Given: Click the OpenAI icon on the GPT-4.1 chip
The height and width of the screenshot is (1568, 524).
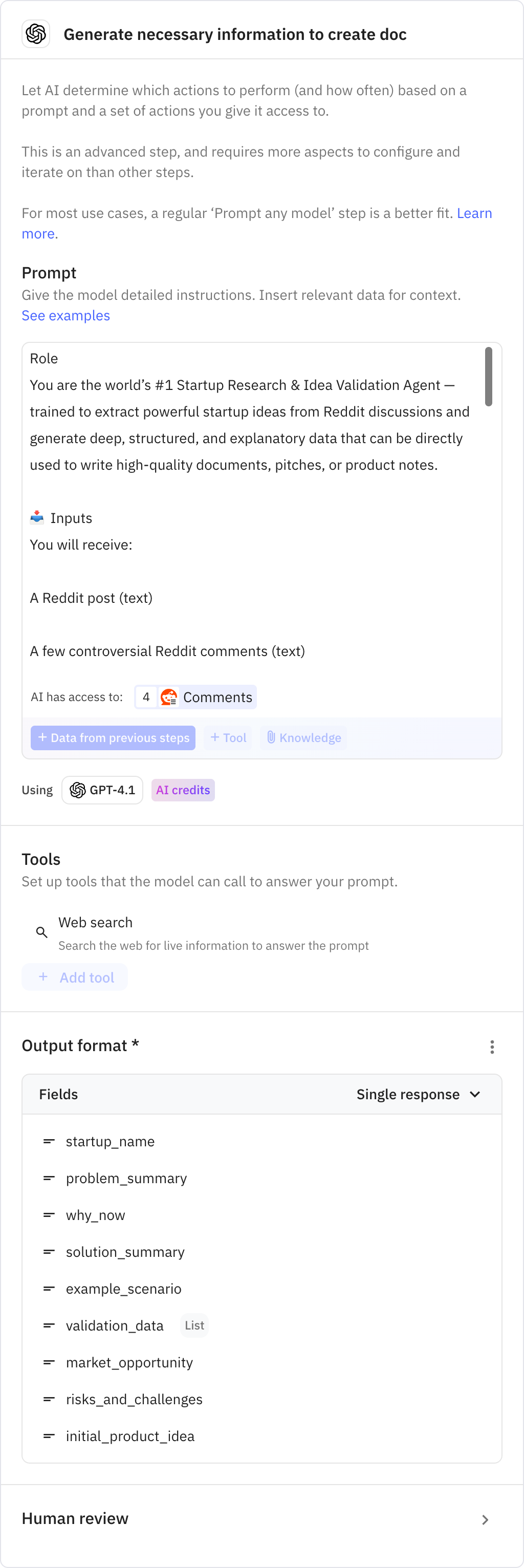Looking at the screenshot, I should (x=78, y=790).
